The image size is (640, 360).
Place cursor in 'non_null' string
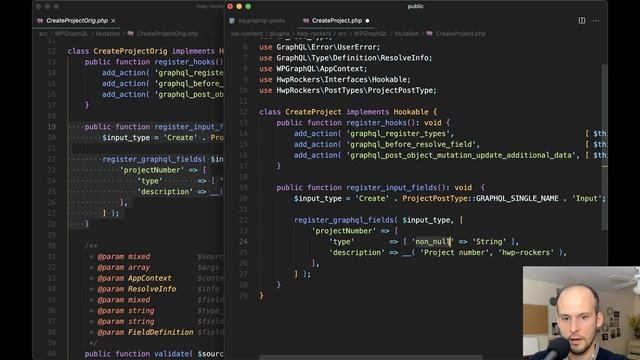[x=433, y=242]
